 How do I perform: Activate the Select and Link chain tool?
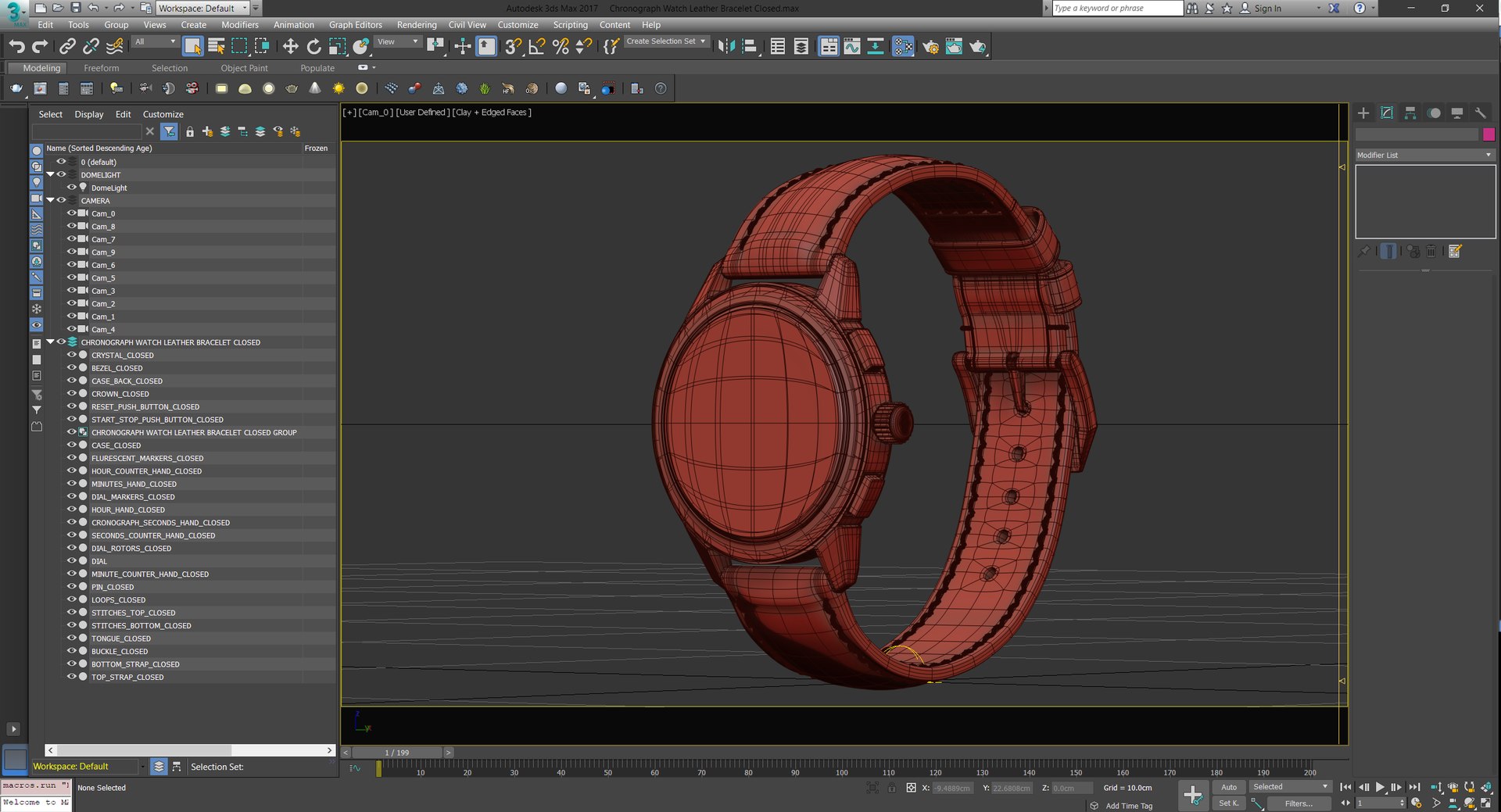67,47
